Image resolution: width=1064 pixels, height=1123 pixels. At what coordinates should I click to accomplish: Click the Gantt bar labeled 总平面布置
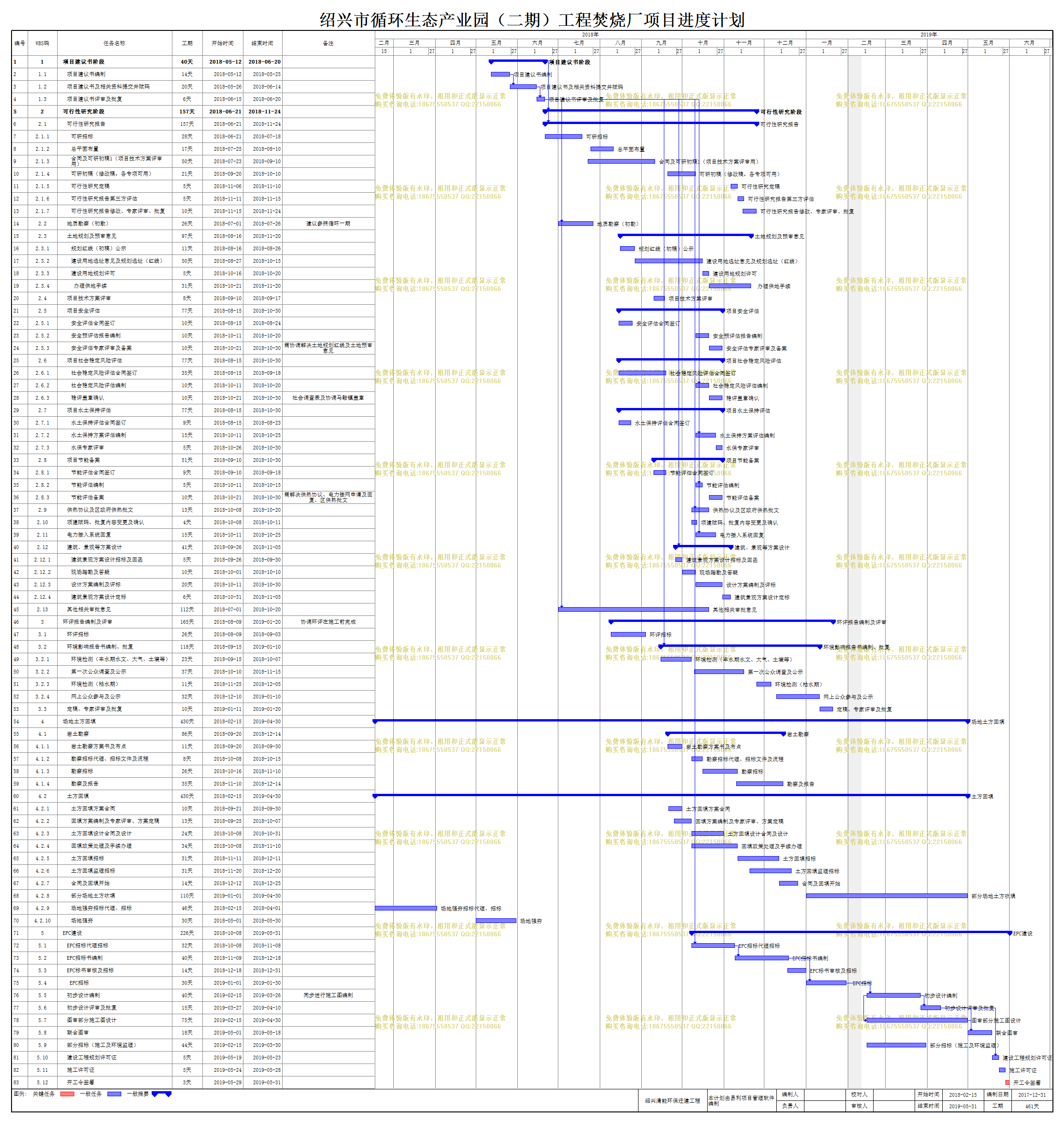602,149
